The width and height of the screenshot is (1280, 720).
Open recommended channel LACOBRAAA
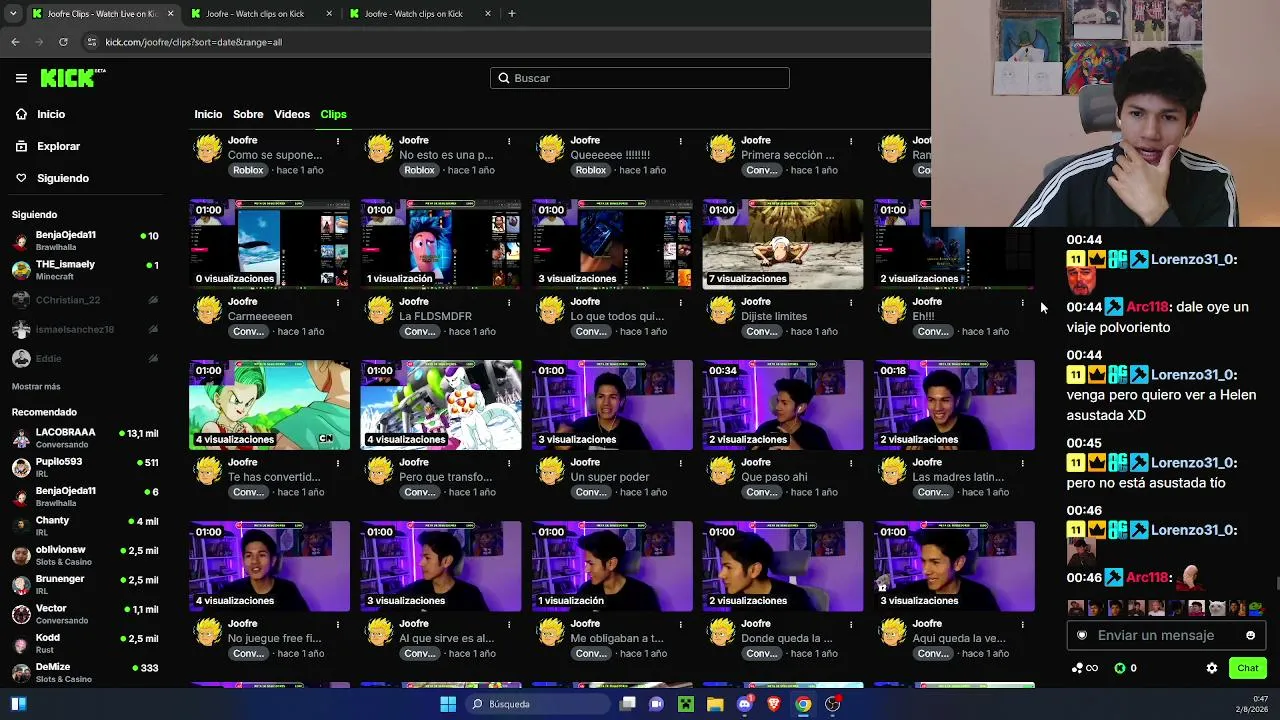pyautogui.click(x=85, y=438)
